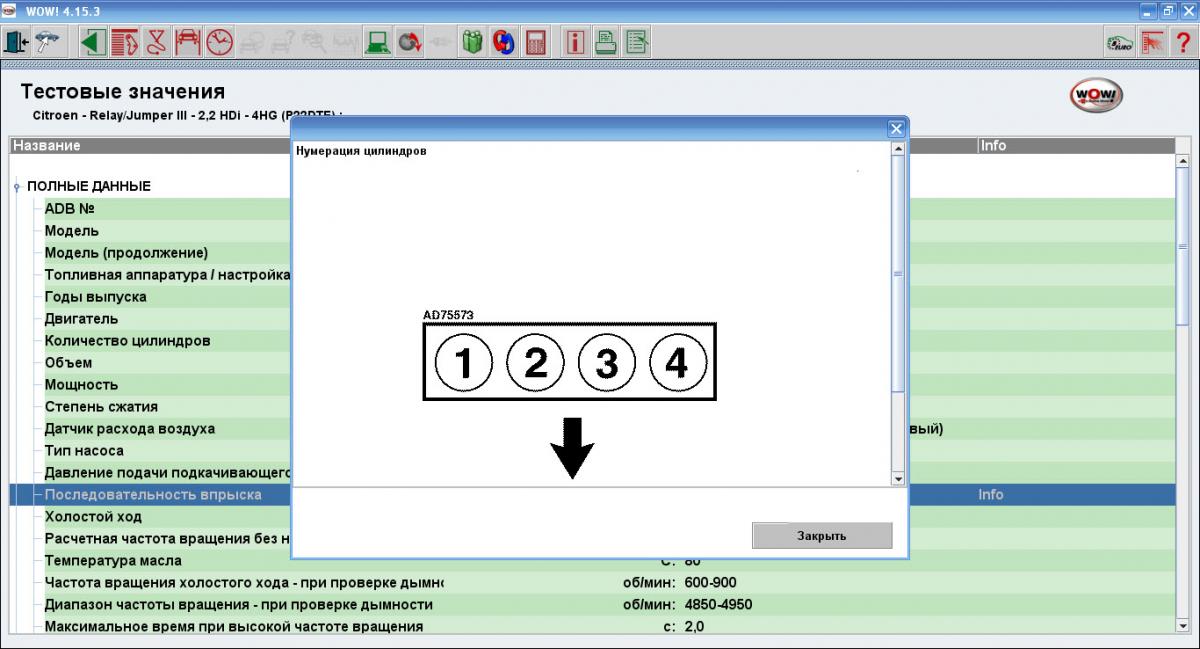
Task: Click the WOW! logo
Action: pyautogui.click(x=1097, y=96)
